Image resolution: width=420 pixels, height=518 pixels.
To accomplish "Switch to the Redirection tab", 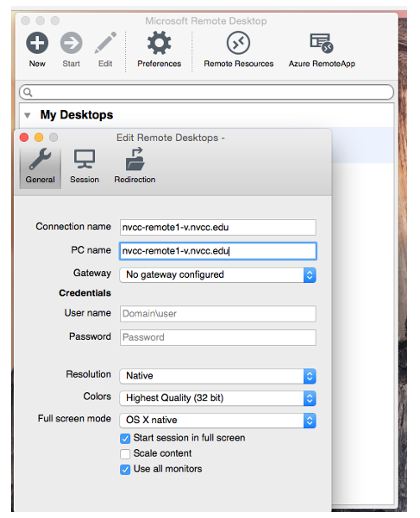I will click(x=135, y=167).
